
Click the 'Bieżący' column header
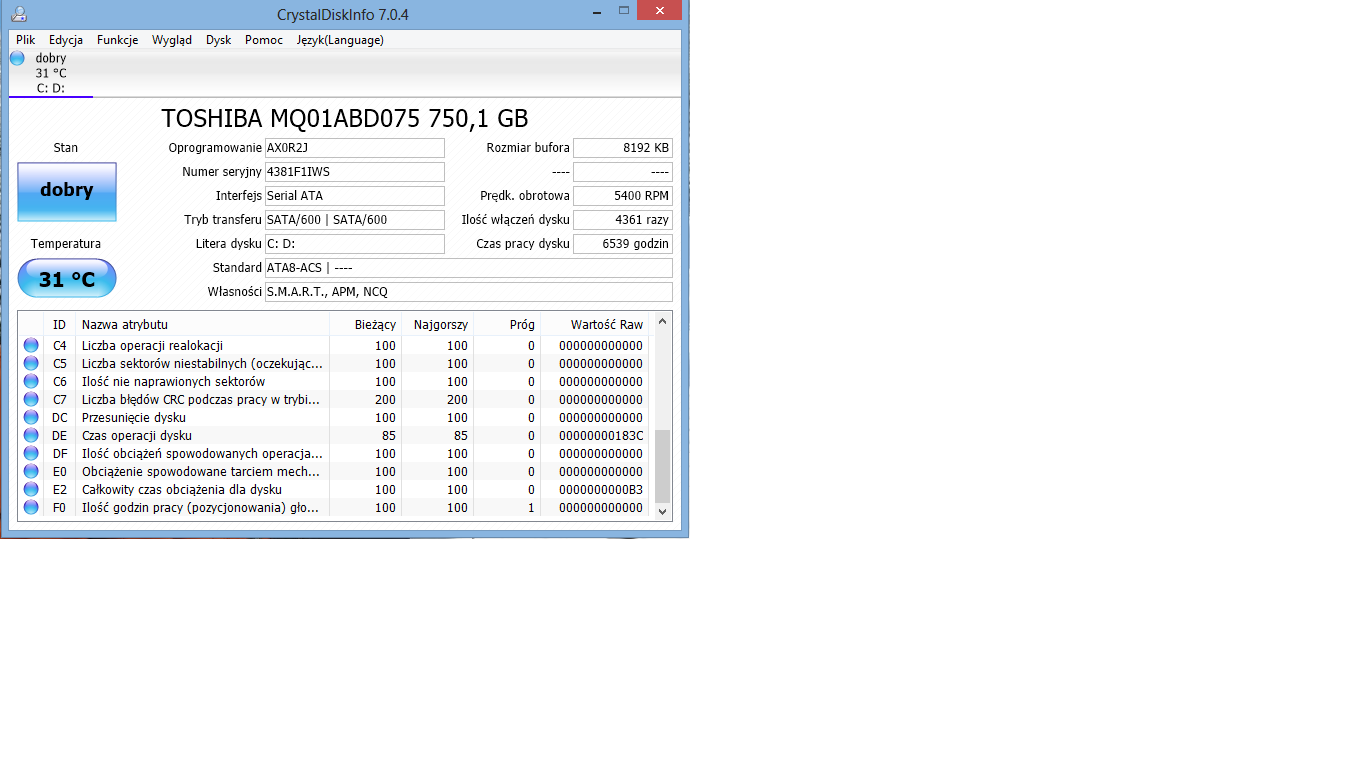(x=365, y=324)
